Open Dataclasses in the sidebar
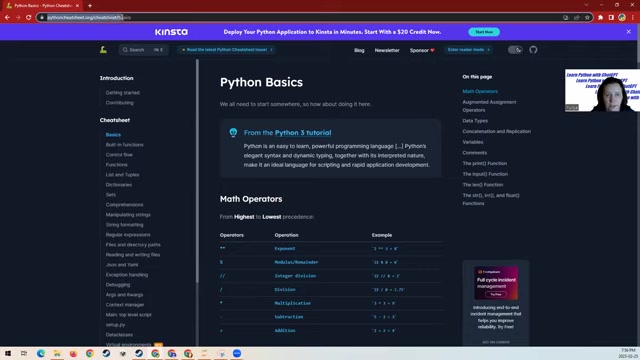Image resolution: width=640 pixels, height=360 pixels. 119,335
